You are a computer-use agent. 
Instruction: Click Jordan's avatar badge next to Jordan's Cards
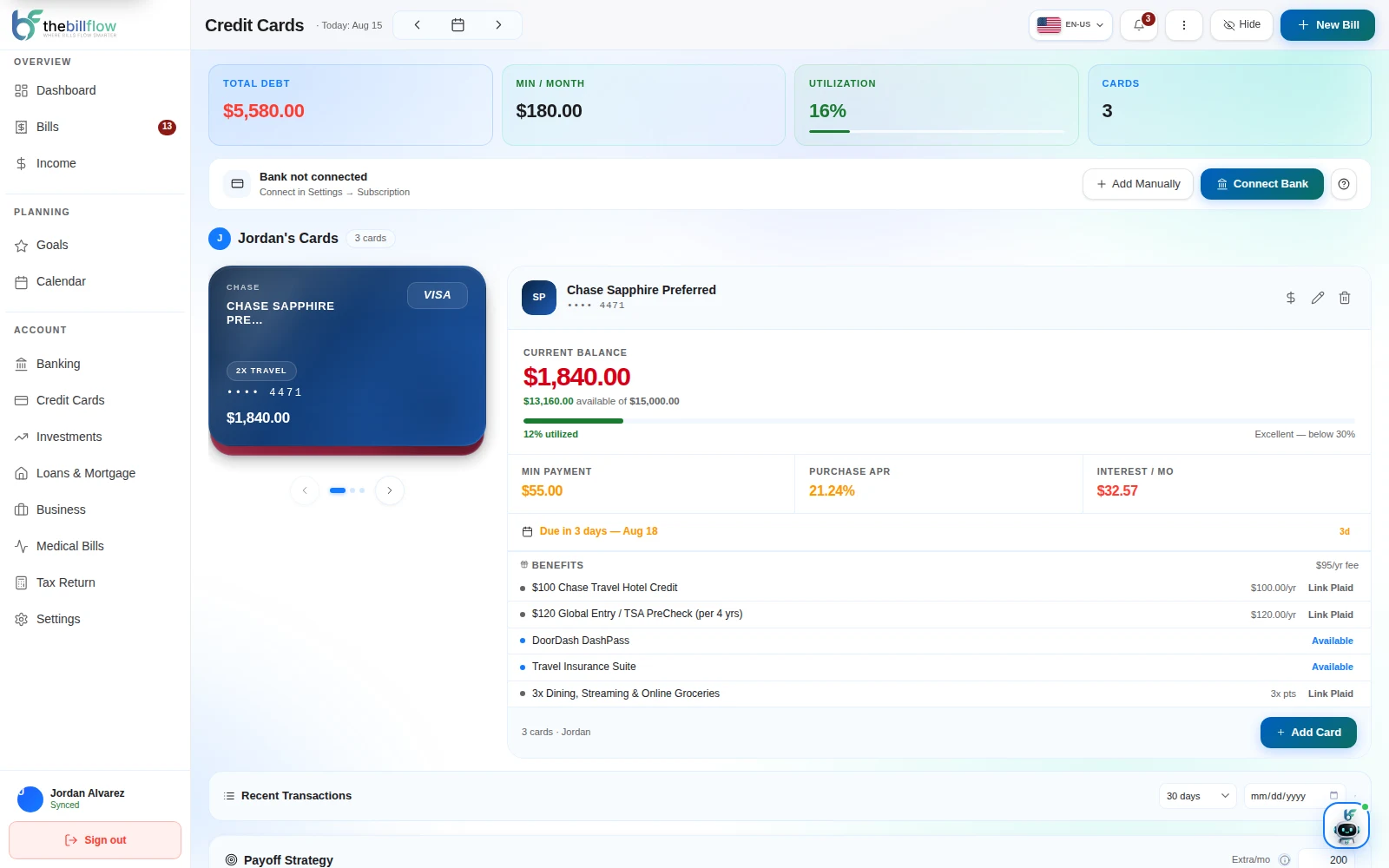(220, 238)
